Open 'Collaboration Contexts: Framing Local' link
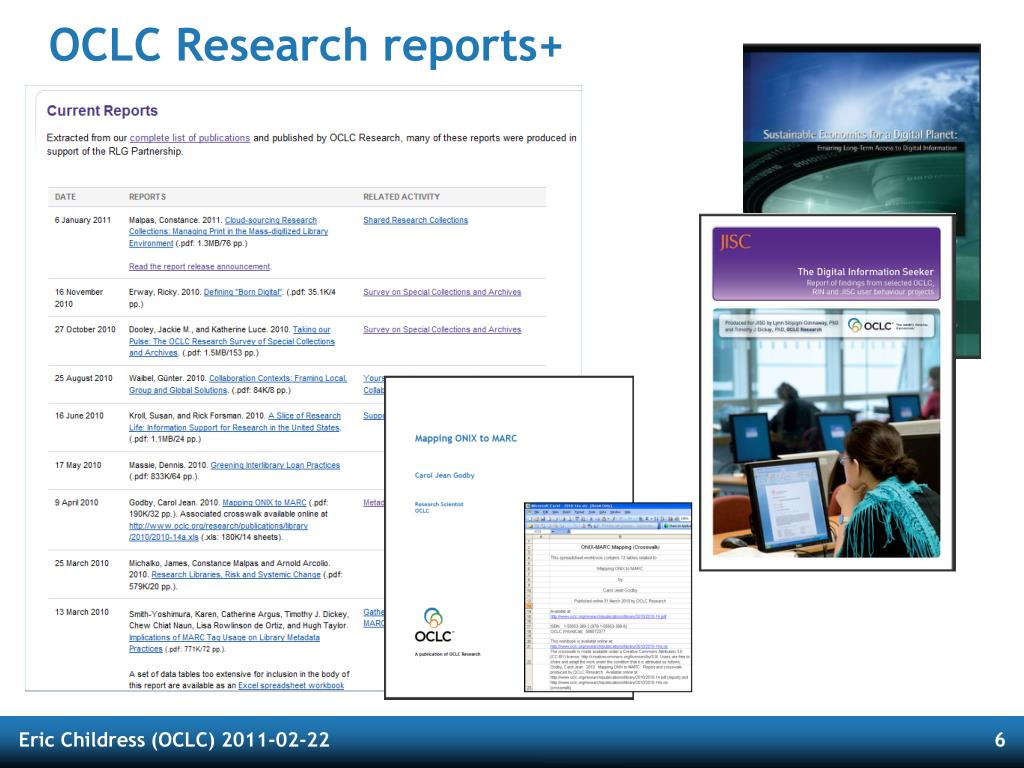This screenshot has height=768, width=1024. (x=238, y=384)
